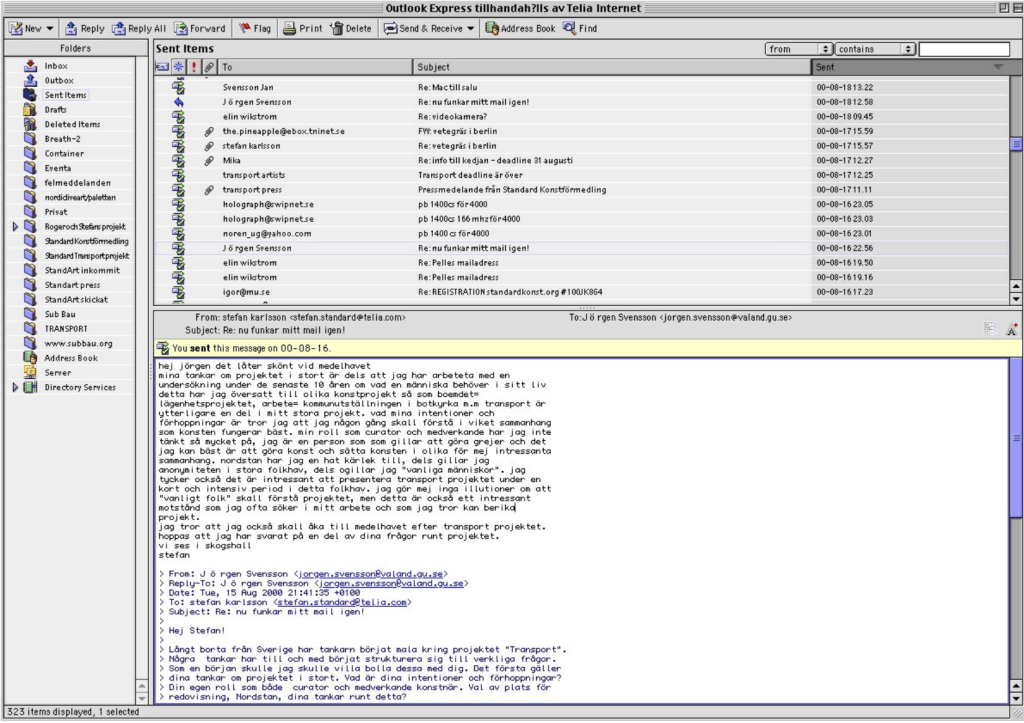This screenshot has width=1024, height=723.
Task: Select the Inbox folder
Action: pos(55,66)
